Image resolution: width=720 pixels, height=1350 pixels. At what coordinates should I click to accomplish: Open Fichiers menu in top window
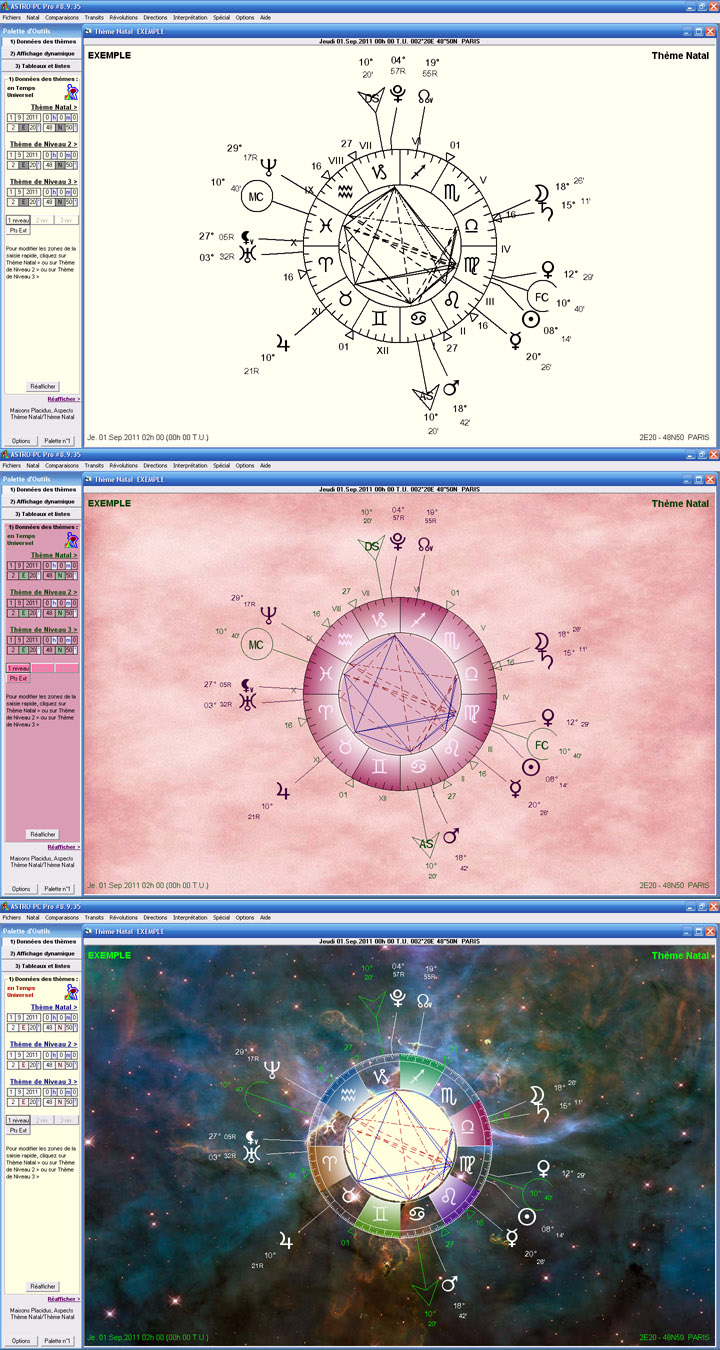click(11, 17)
